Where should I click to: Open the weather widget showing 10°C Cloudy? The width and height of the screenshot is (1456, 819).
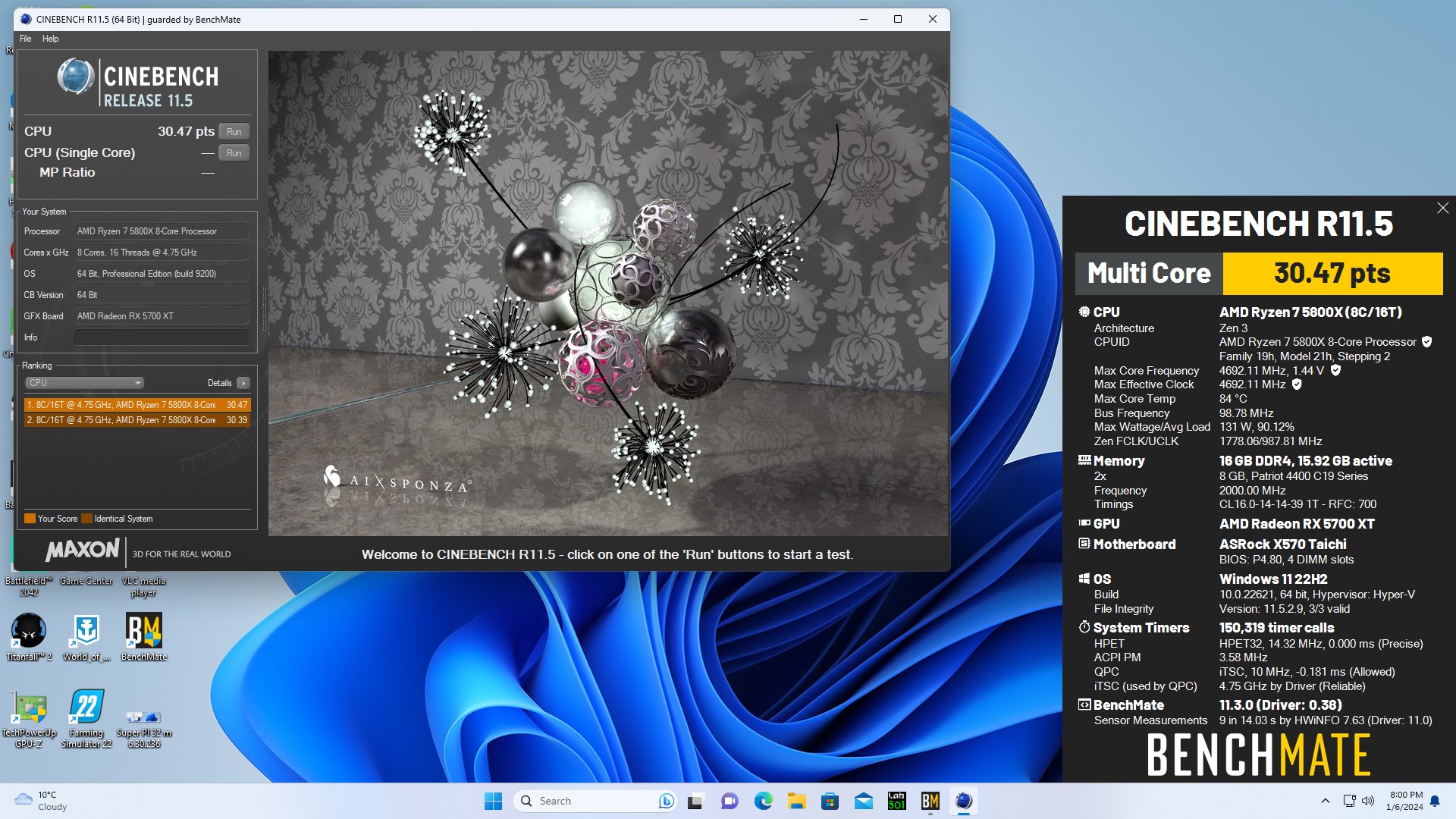(42, 801)
